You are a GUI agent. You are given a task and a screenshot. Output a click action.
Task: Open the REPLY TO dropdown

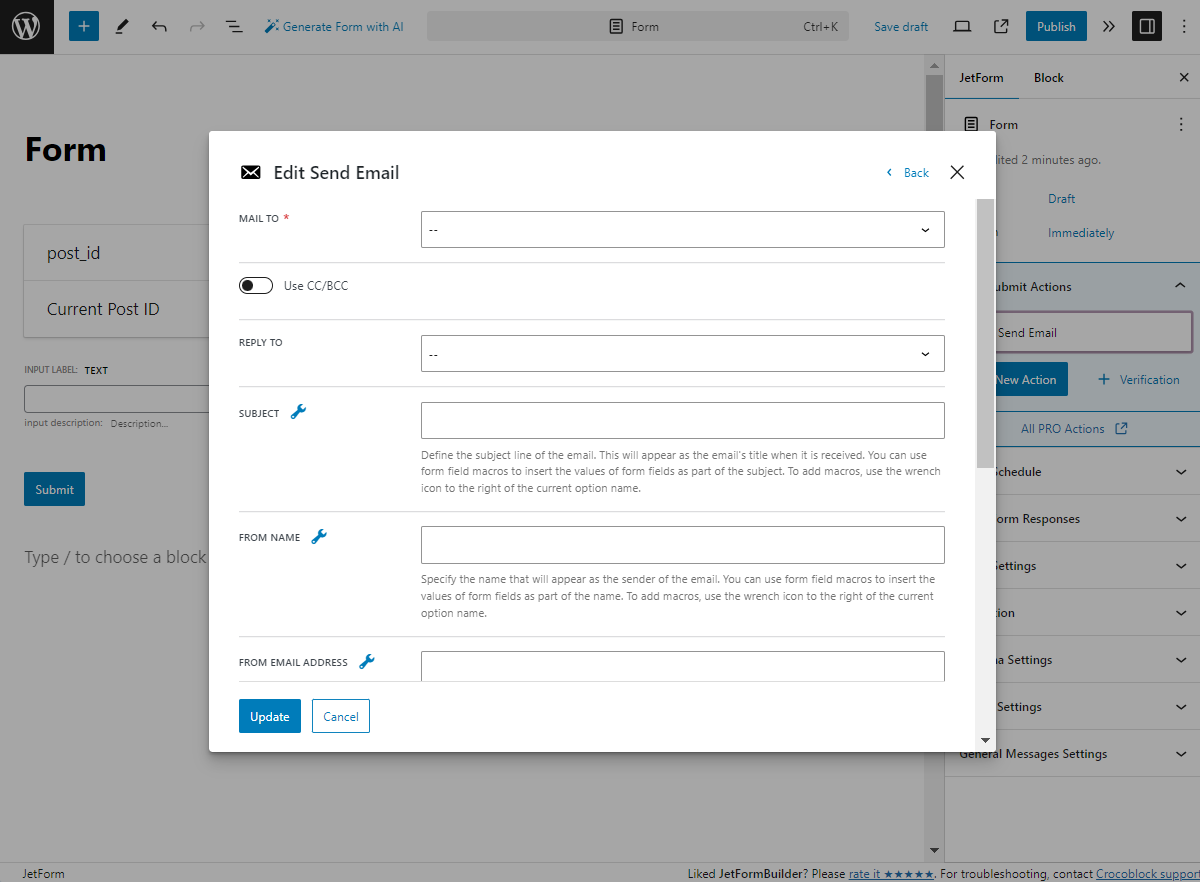coord(682,353)
